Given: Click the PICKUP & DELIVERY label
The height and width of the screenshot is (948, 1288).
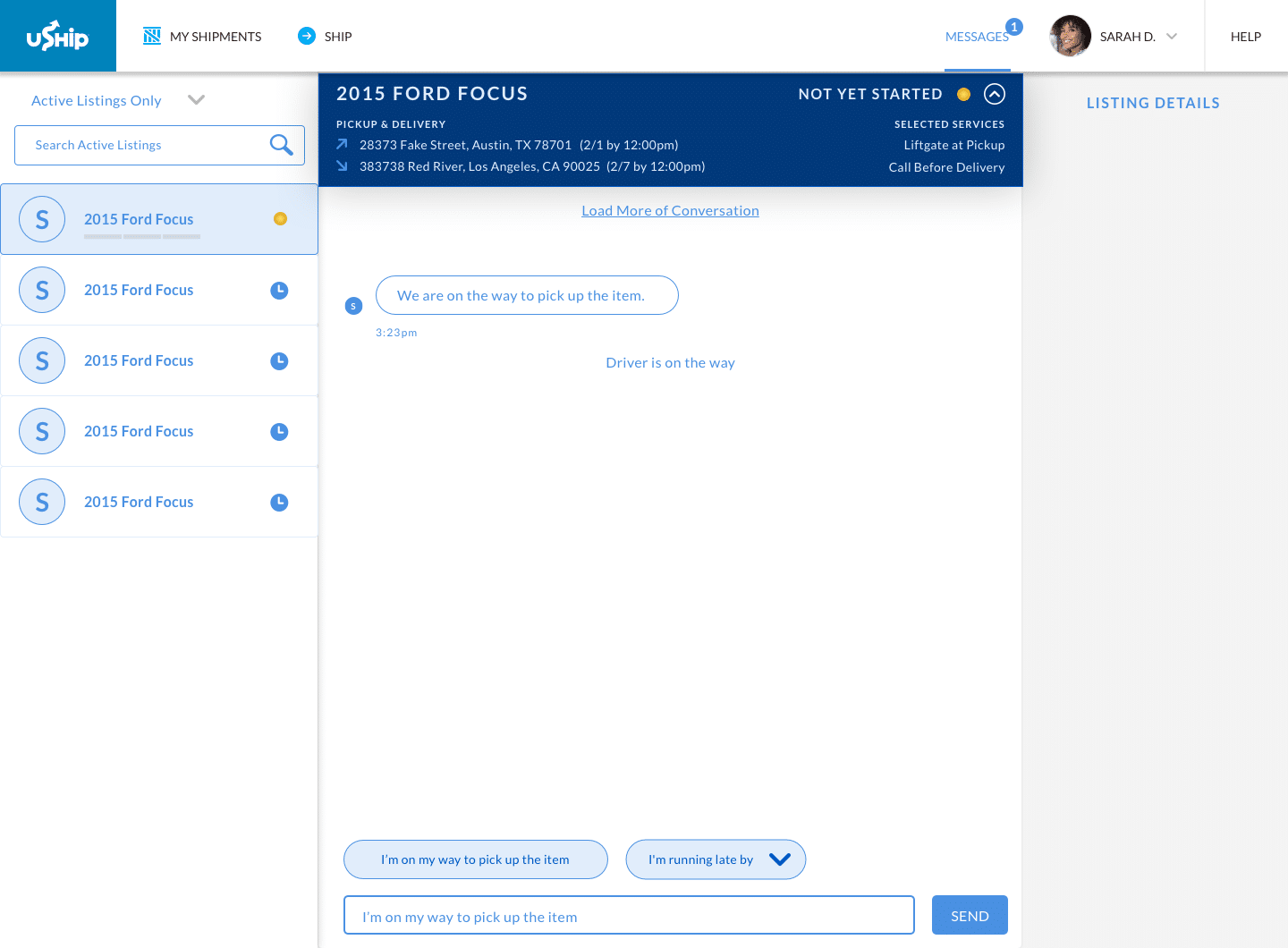Looking at the screenshot, I should [391, 124].
